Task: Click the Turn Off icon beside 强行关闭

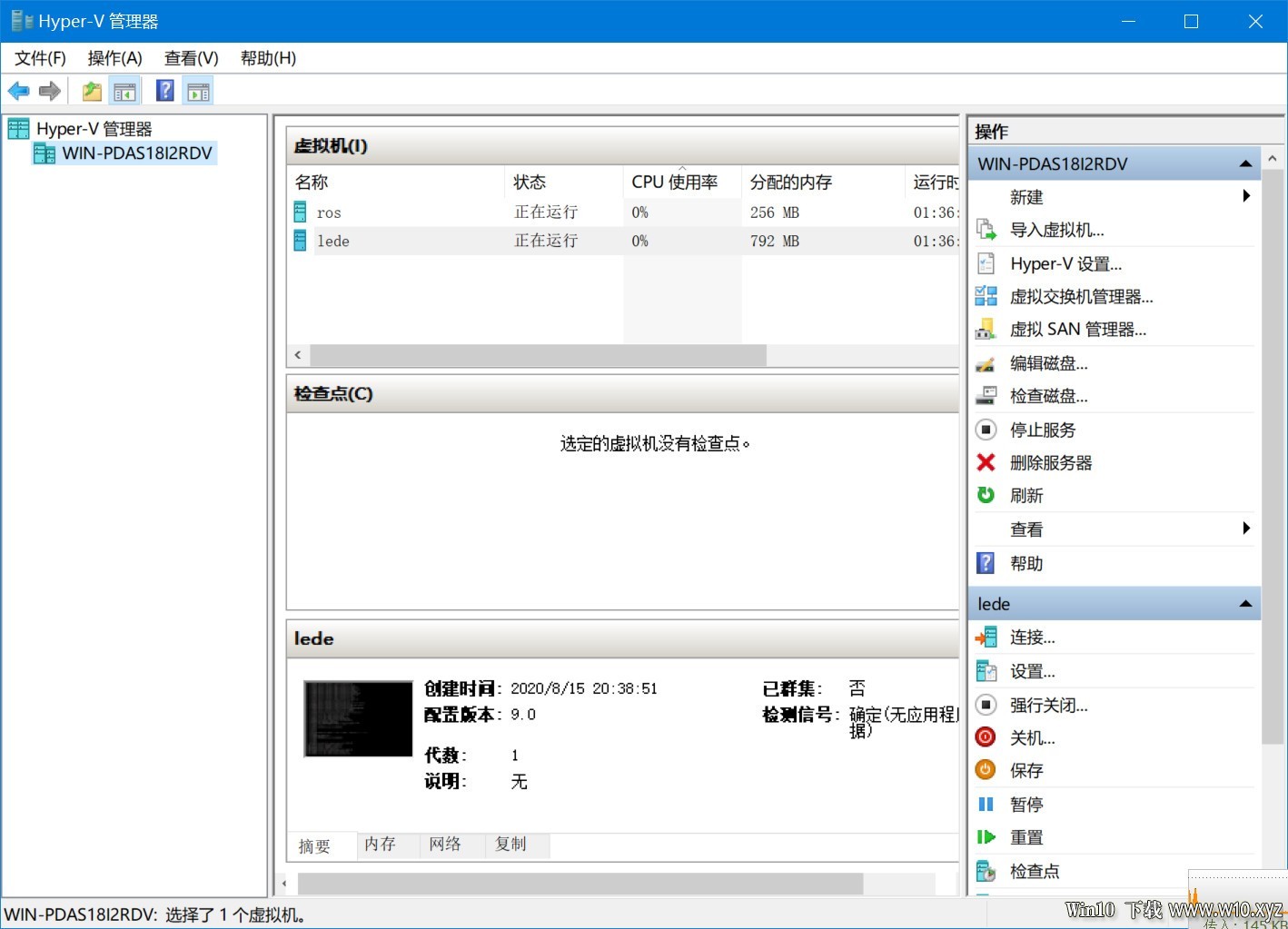Action: (986, 705)
